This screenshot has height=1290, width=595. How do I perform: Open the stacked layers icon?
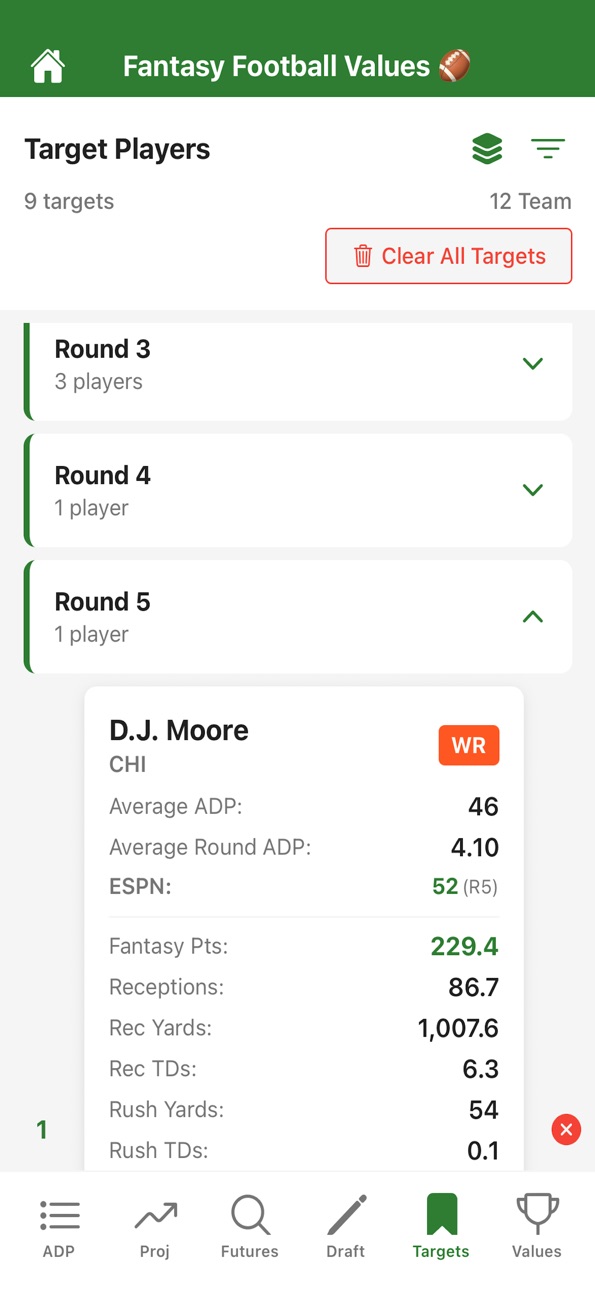pos(487,149)
